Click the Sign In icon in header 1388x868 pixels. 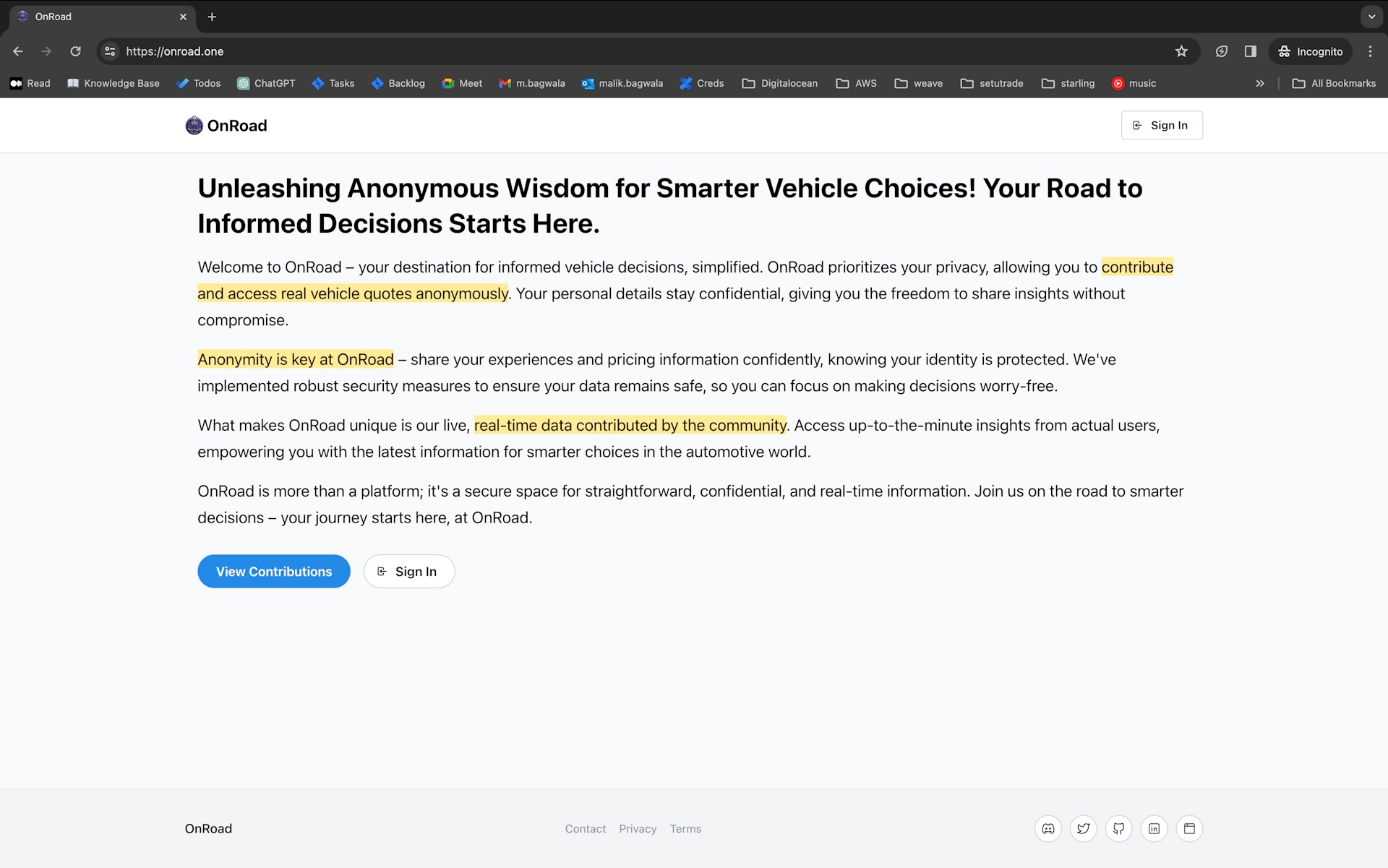click(1138, 125)
